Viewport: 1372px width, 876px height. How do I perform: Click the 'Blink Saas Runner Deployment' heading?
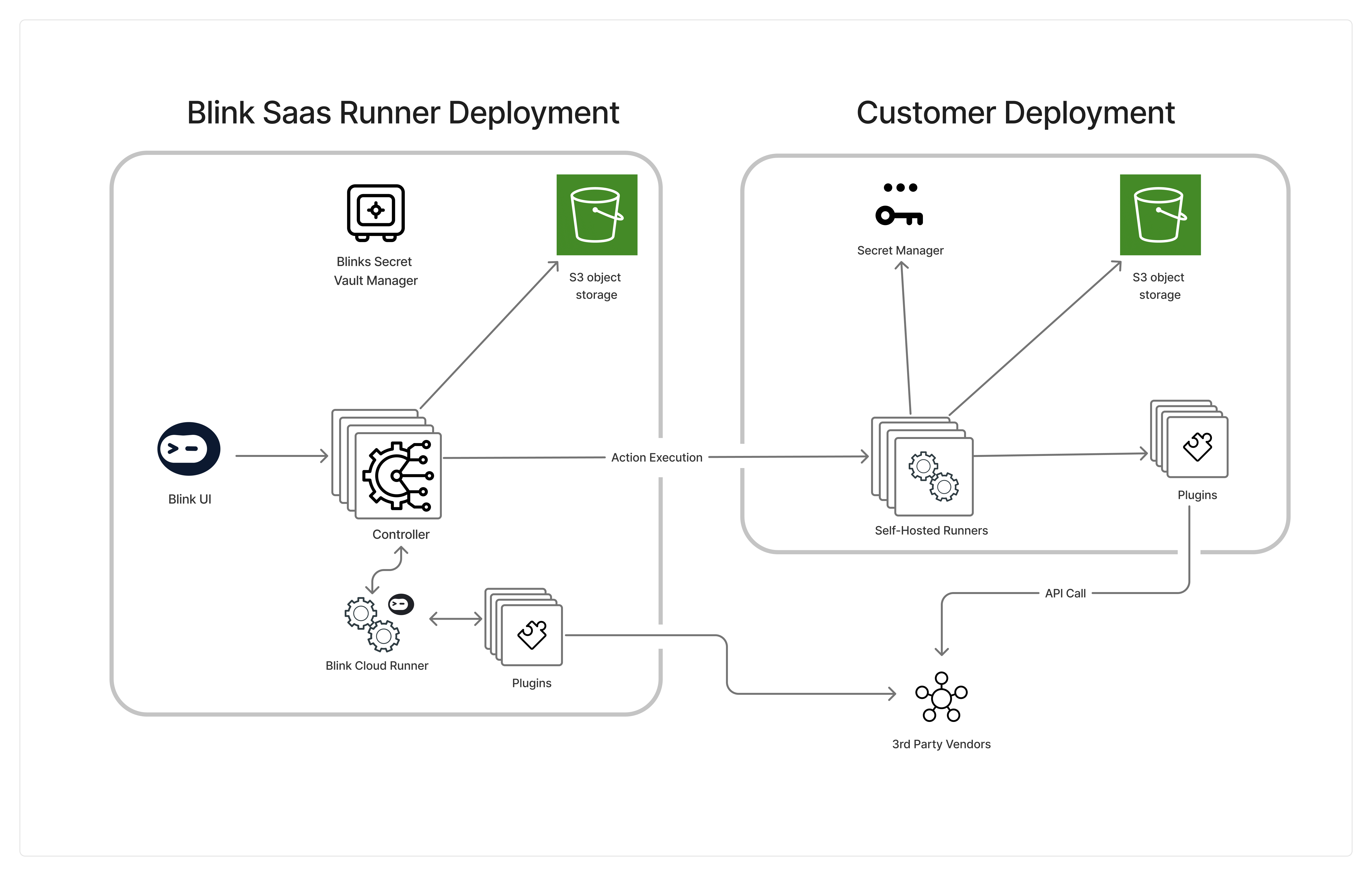tap(403, 113)
